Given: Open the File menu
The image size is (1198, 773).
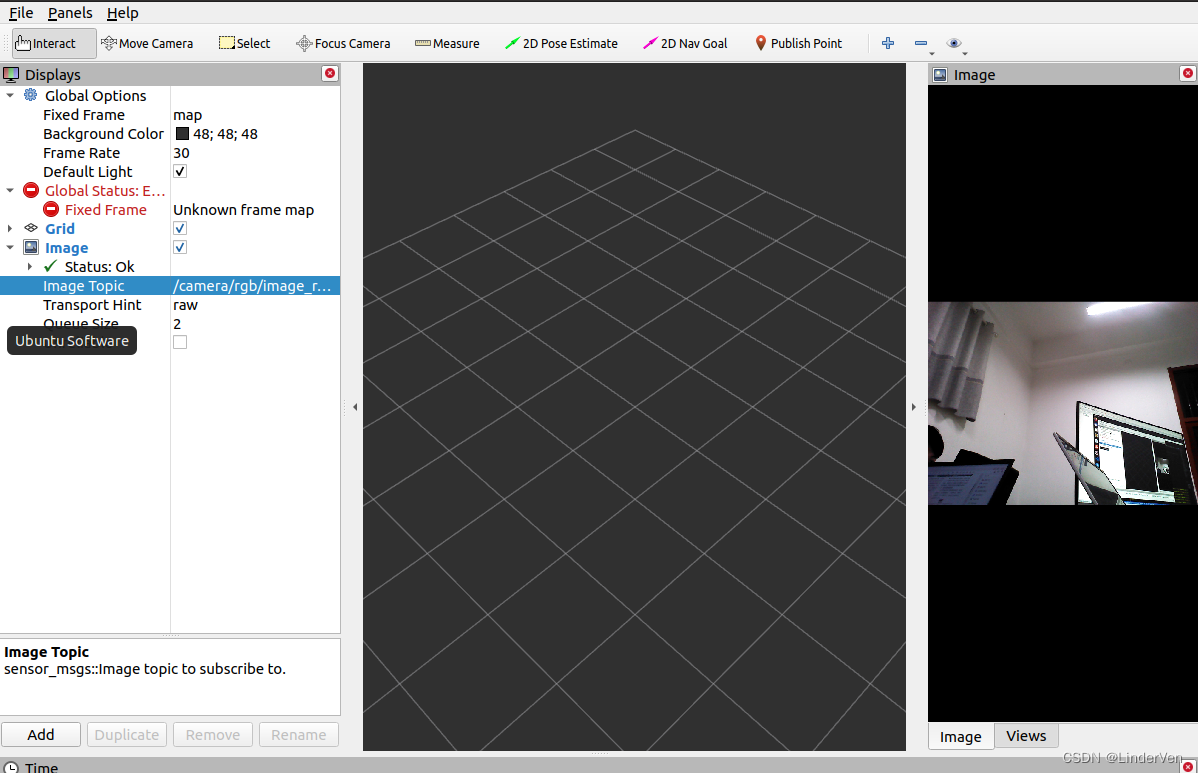Looking at the screenshot, I should [x=21, y=13].
